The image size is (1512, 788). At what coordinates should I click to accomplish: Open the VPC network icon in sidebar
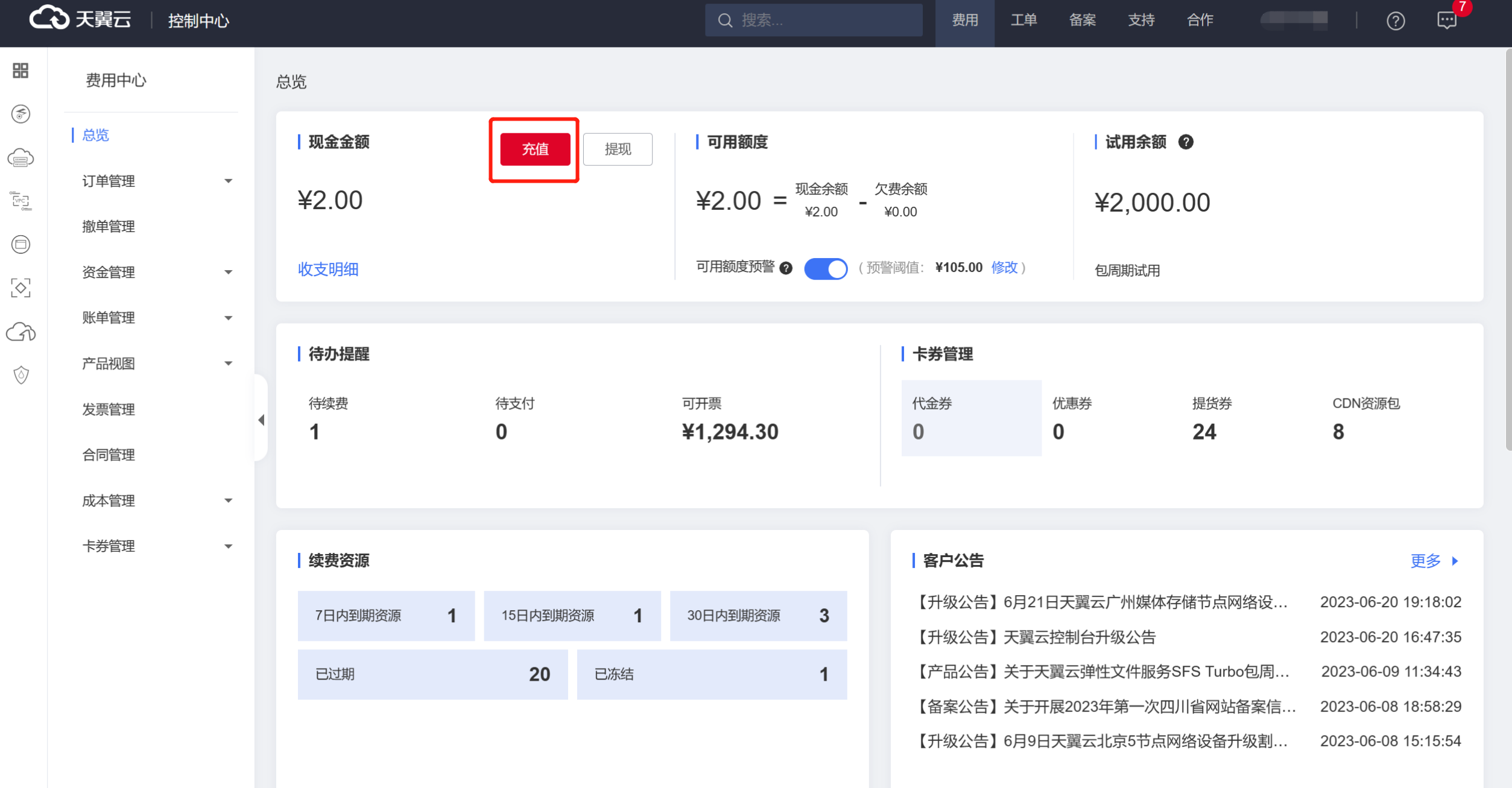[x=21, y=201]
